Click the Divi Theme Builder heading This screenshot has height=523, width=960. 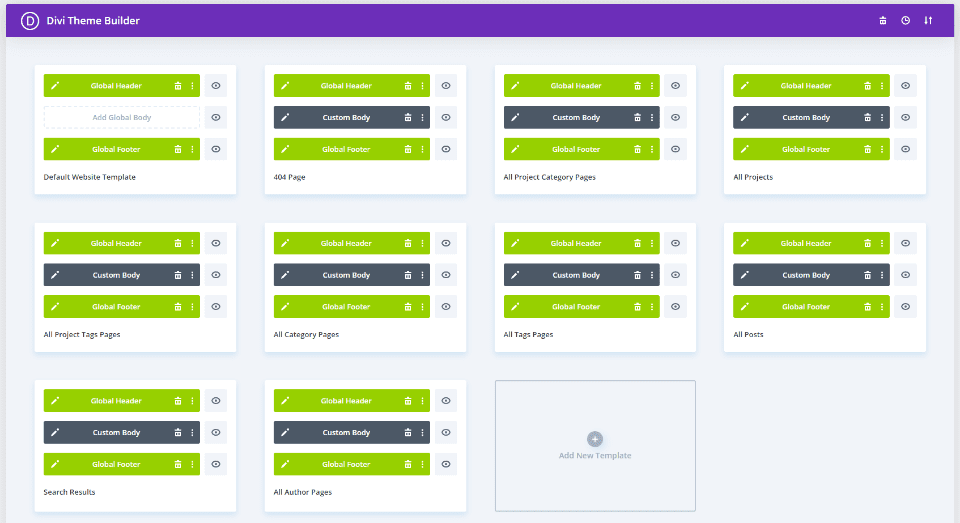point(93,21)
